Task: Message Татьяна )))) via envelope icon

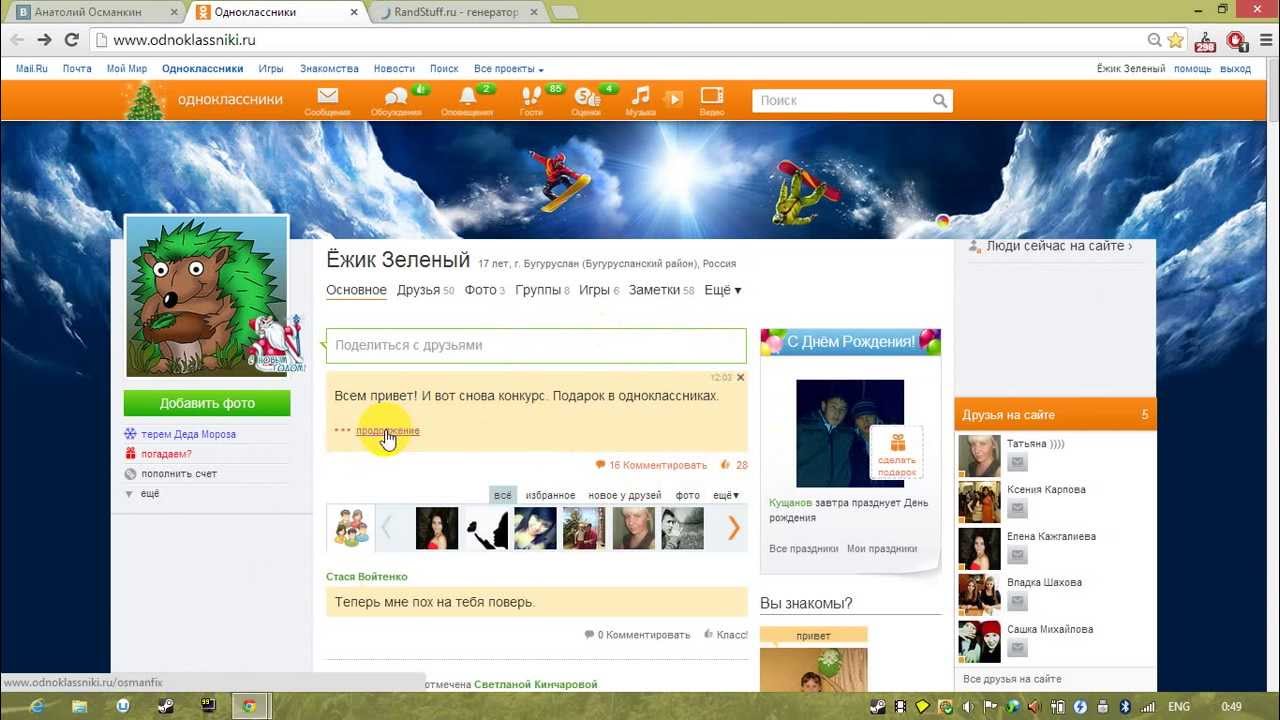Action: click(1017, 462)
